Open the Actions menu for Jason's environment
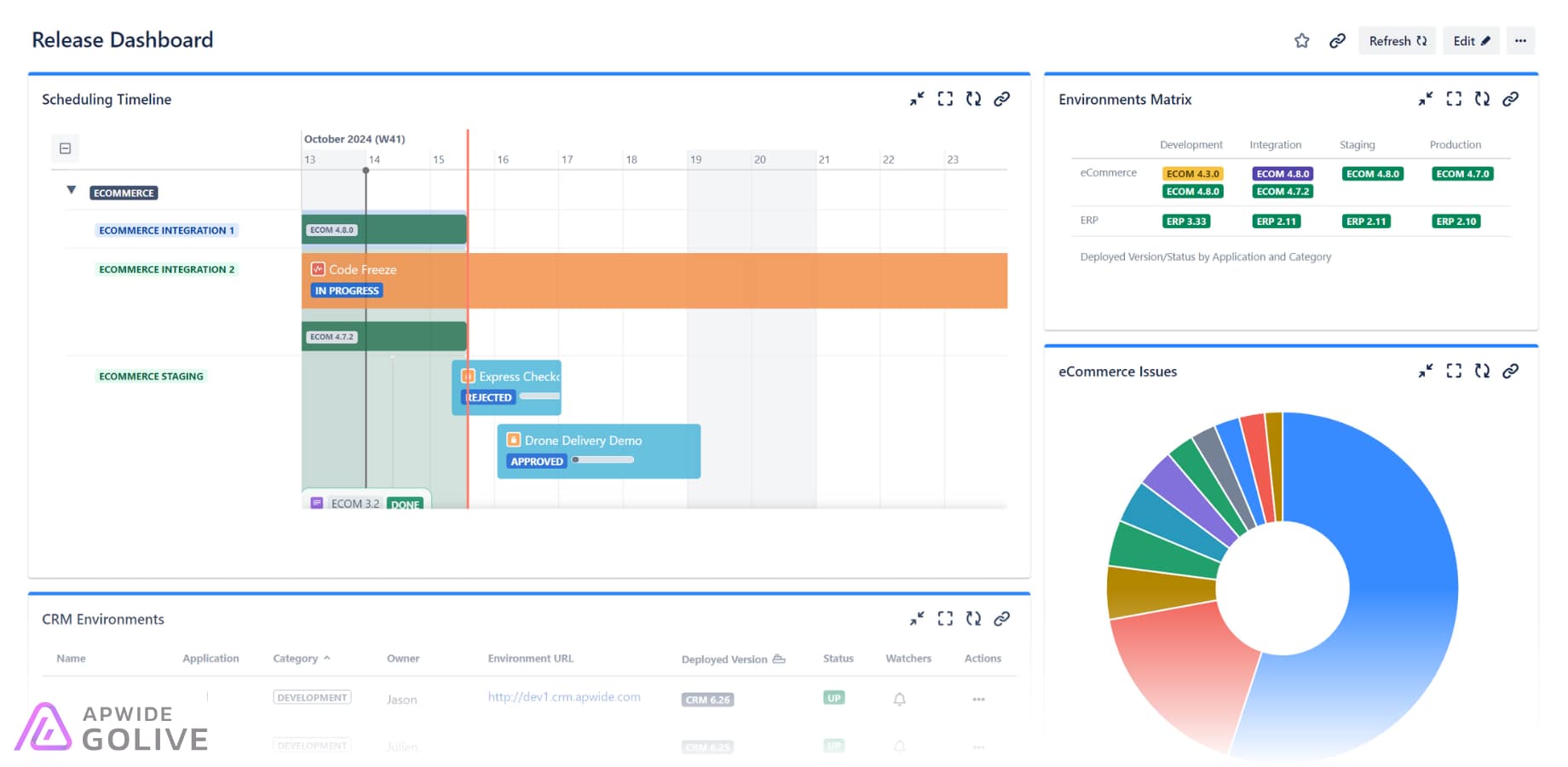The height and width of the screenshot is (767, 1568). click(977, 699)
